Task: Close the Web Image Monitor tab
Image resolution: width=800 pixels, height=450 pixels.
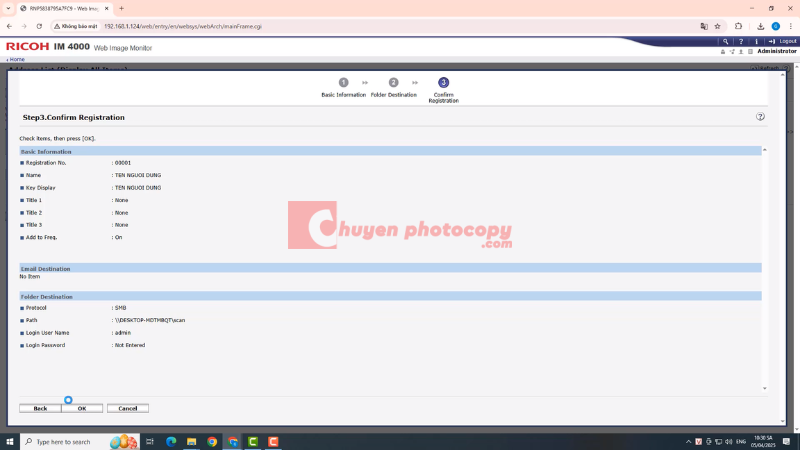Action: (107, 9)
